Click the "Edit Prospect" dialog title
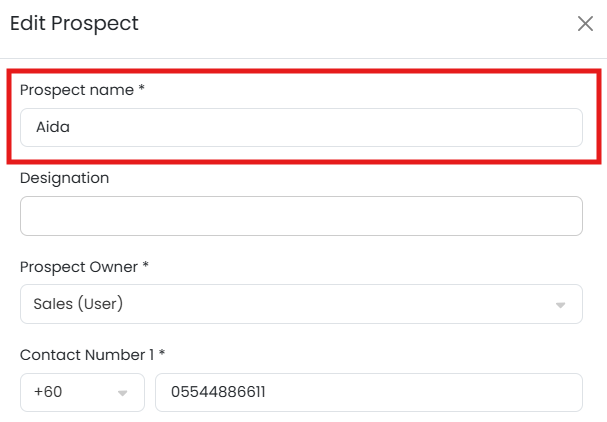This screenshot has height=422, width=607. point(75,23)
